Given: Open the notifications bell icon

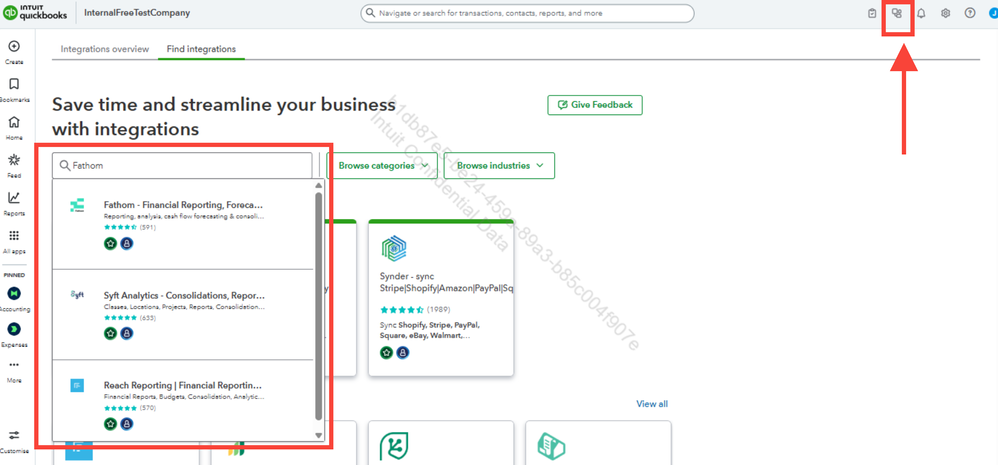Looking at the screenshot, I should tap(921, 13).
